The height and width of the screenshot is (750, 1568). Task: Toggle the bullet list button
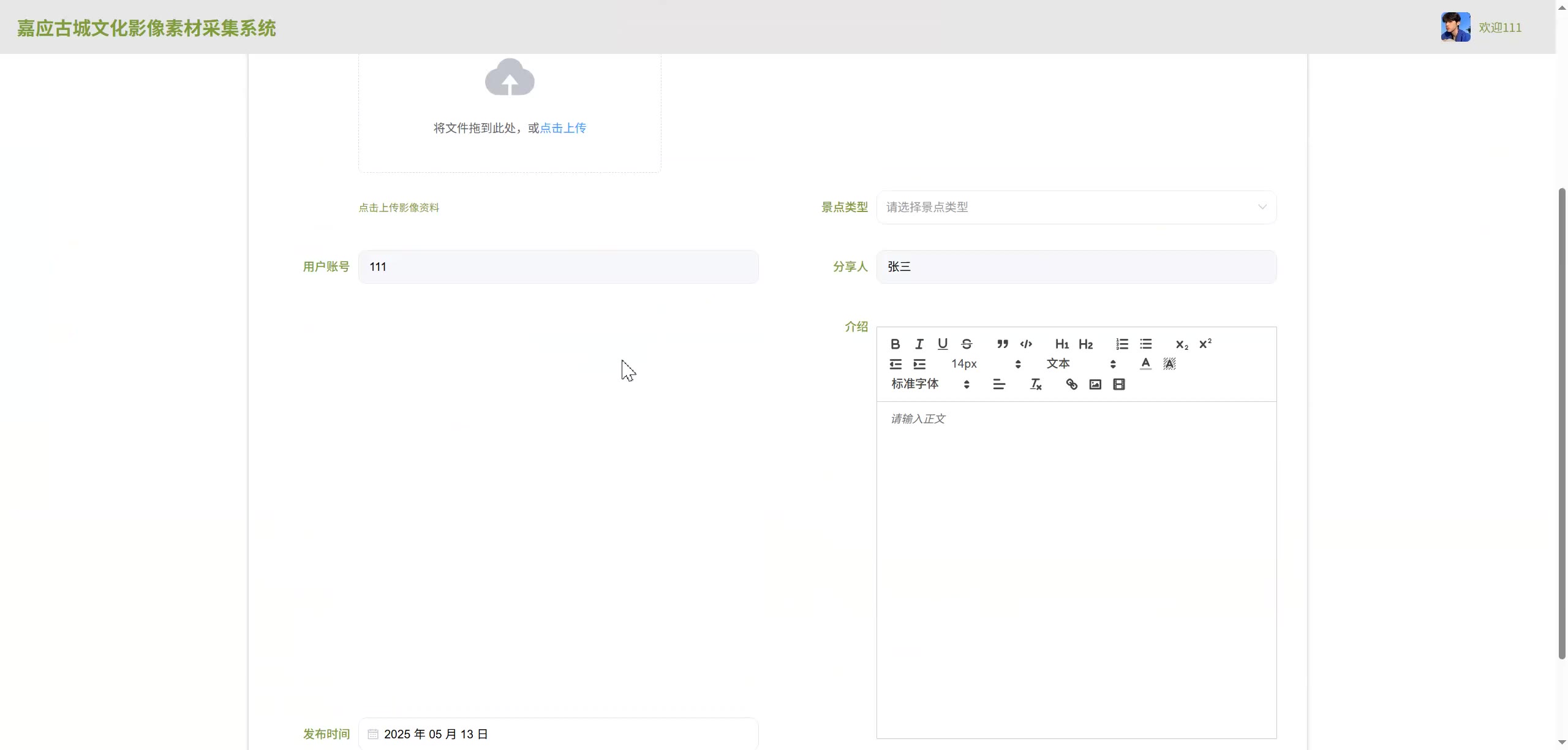(1145, 344)
